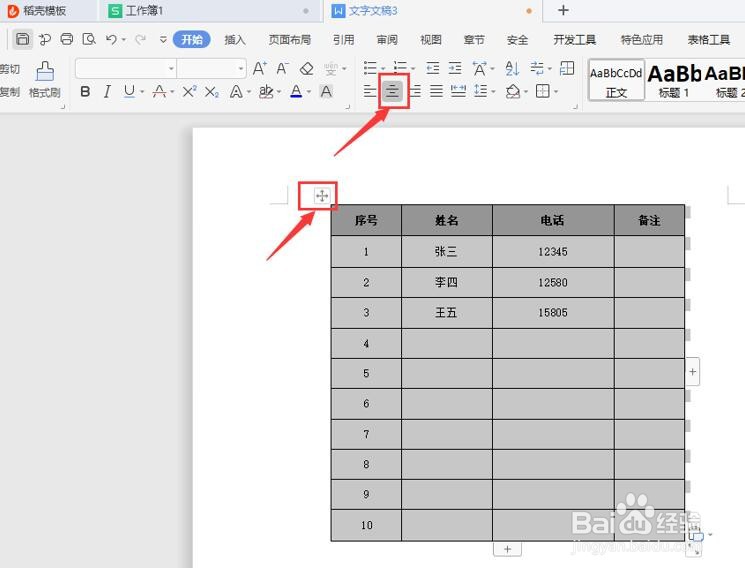Click the Decrease Indent icon
The height and width of the screenshot is (572, 745).
click(x=432, y=68)
